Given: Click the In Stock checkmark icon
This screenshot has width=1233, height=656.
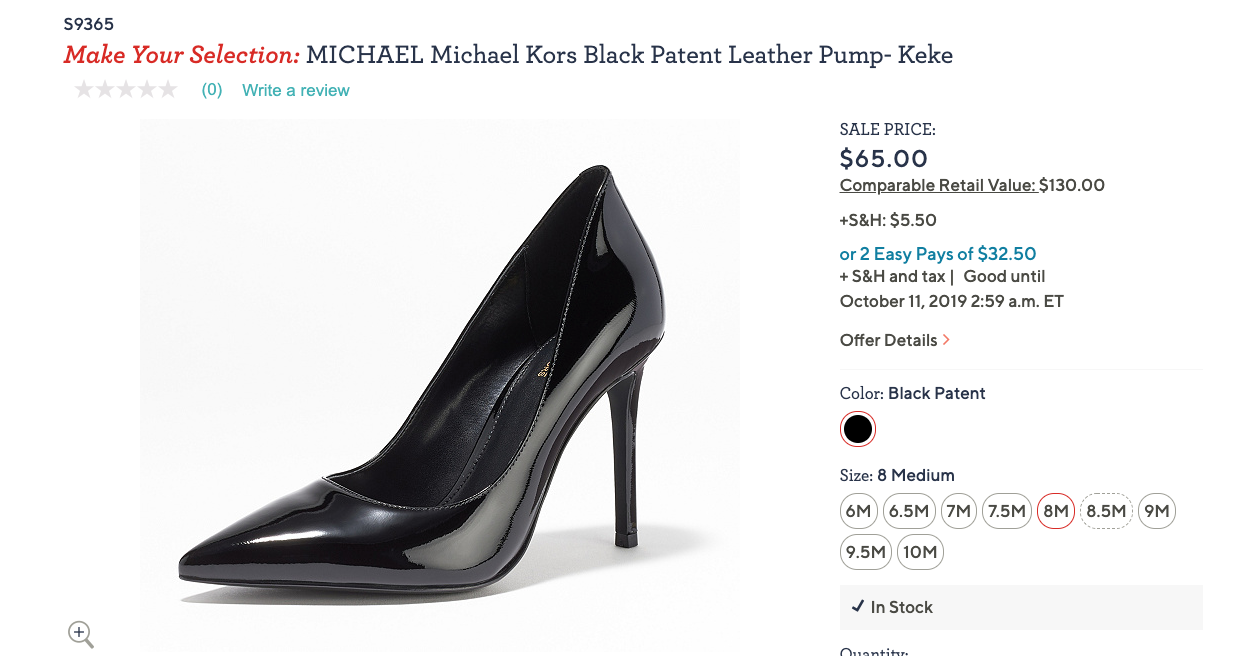Looking at the screenshot, I should click(x=858, y=607).
